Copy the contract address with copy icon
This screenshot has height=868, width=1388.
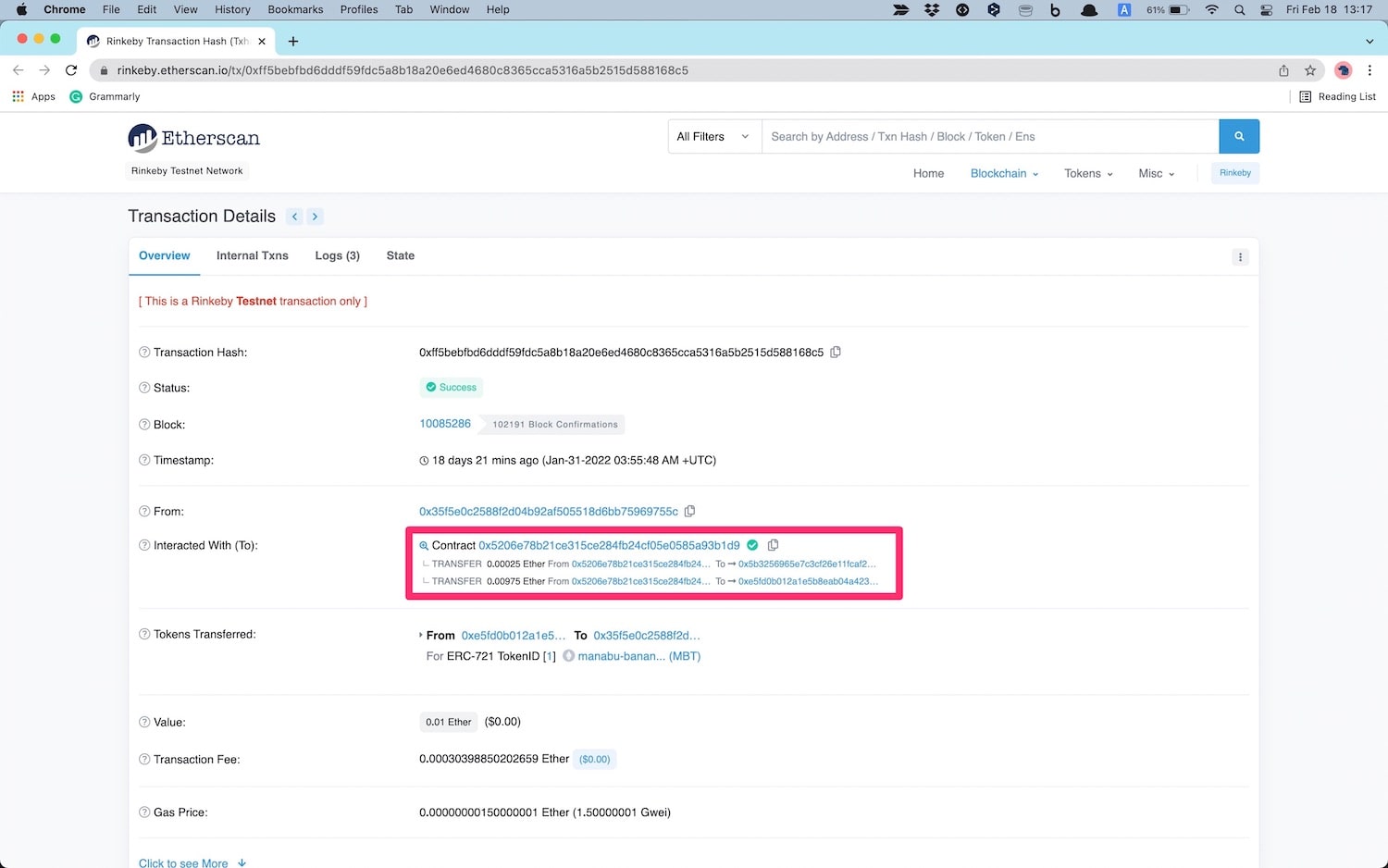[x=773, y=545]
